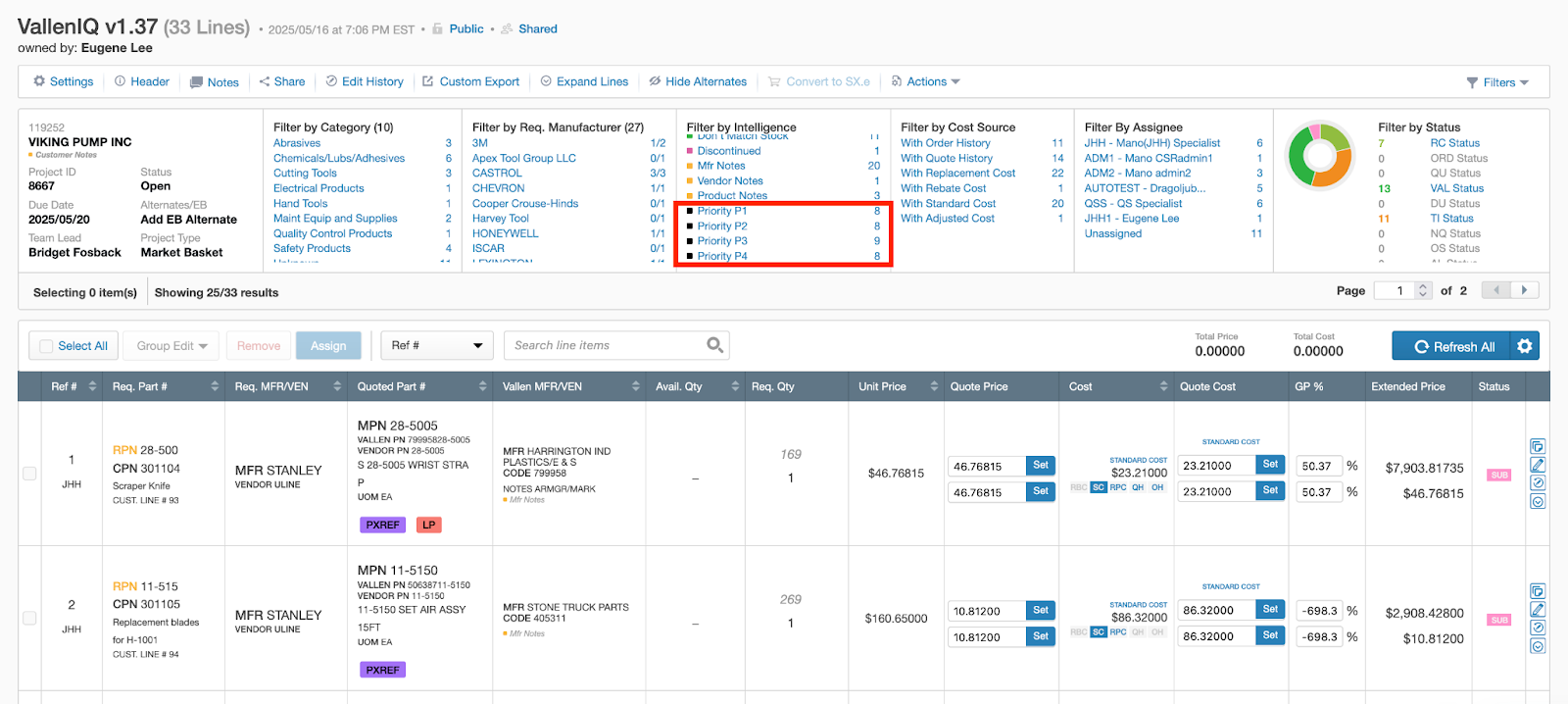The image size is (1568, 704).
Task: Open Edit History from toolbar
Action: pyautogui.click(x=365, y=82)
